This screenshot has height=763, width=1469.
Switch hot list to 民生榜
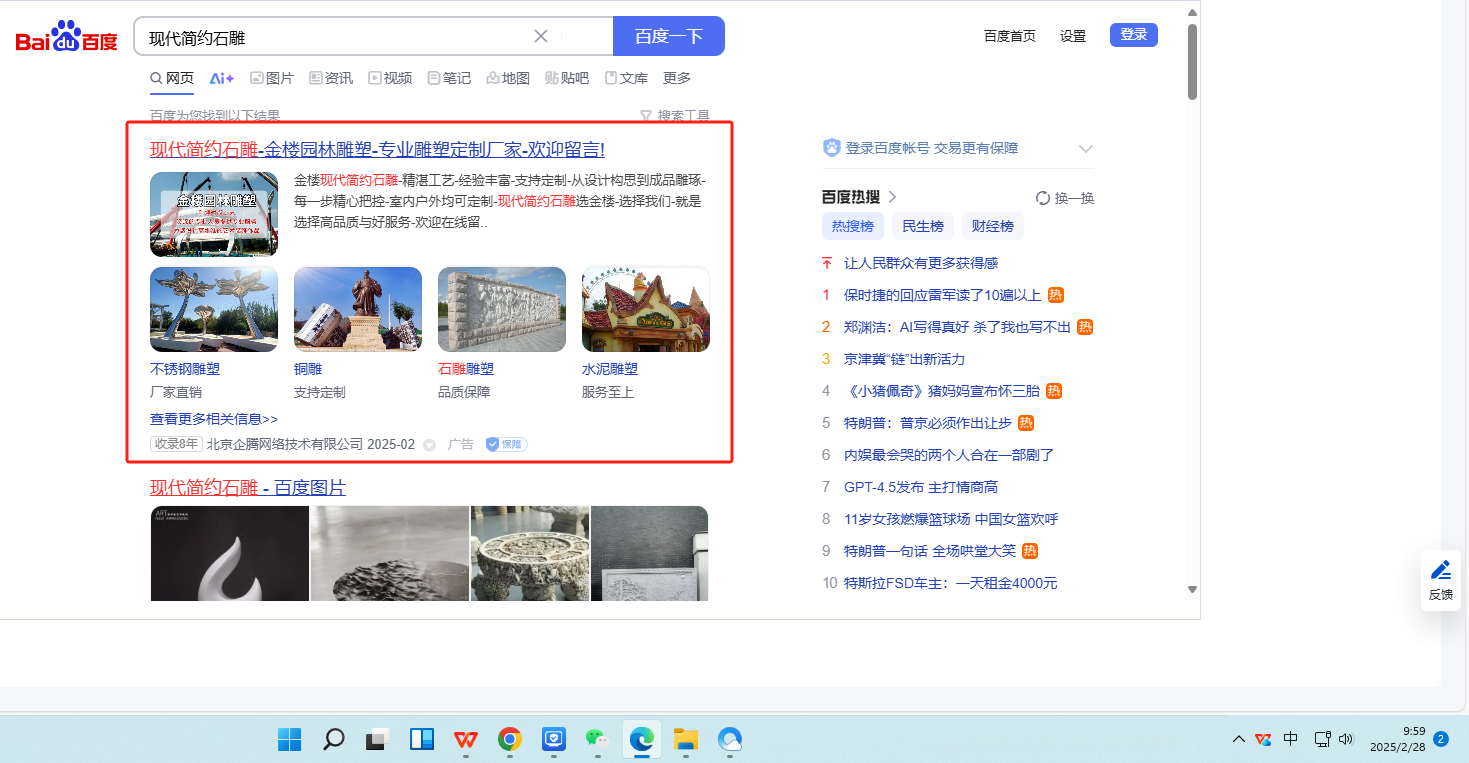click(922, 226)
